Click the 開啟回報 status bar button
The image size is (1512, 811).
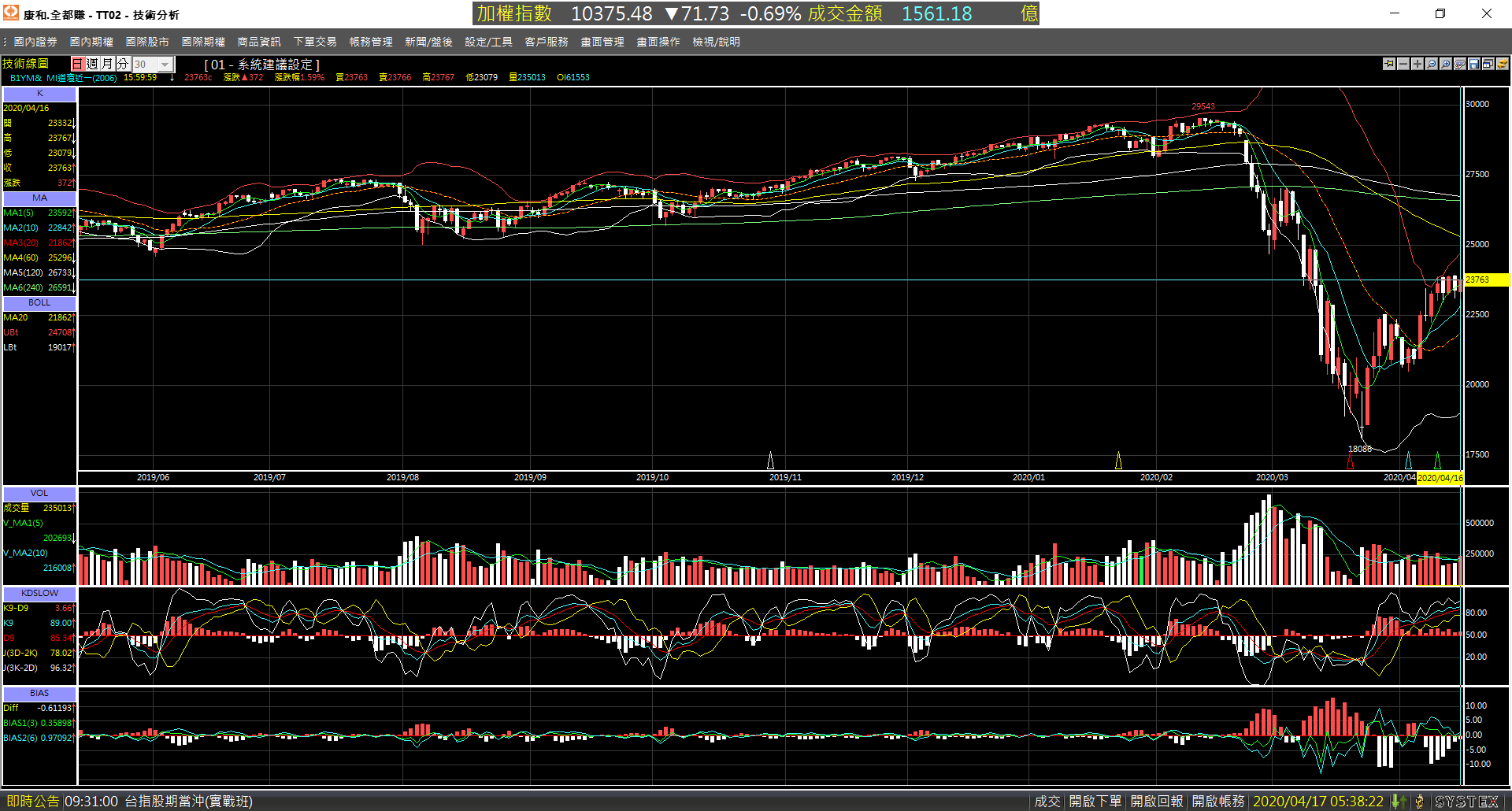point(1157,802)
